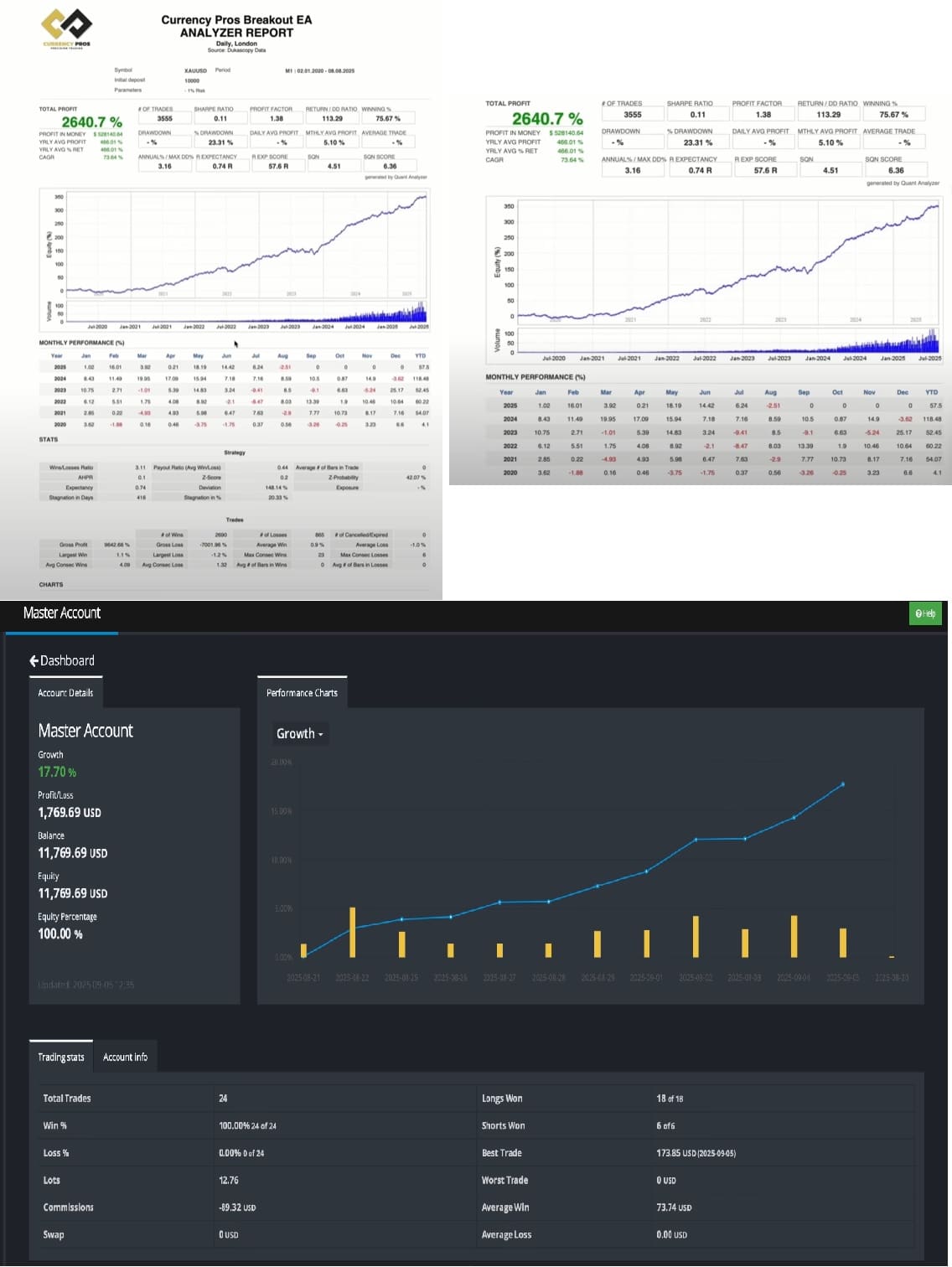Select the Performance Charts tab

tap(302, 693)
